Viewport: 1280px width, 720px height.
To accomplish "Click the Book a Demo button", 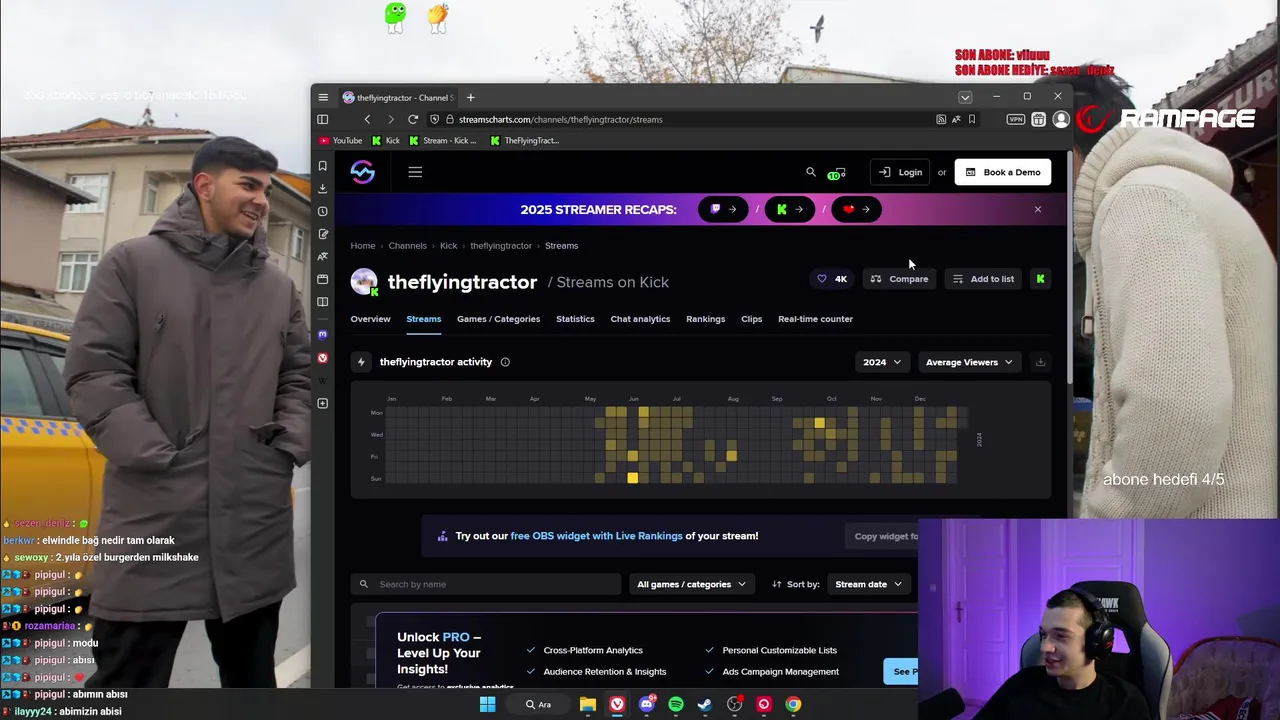I will click(1002, 172).
